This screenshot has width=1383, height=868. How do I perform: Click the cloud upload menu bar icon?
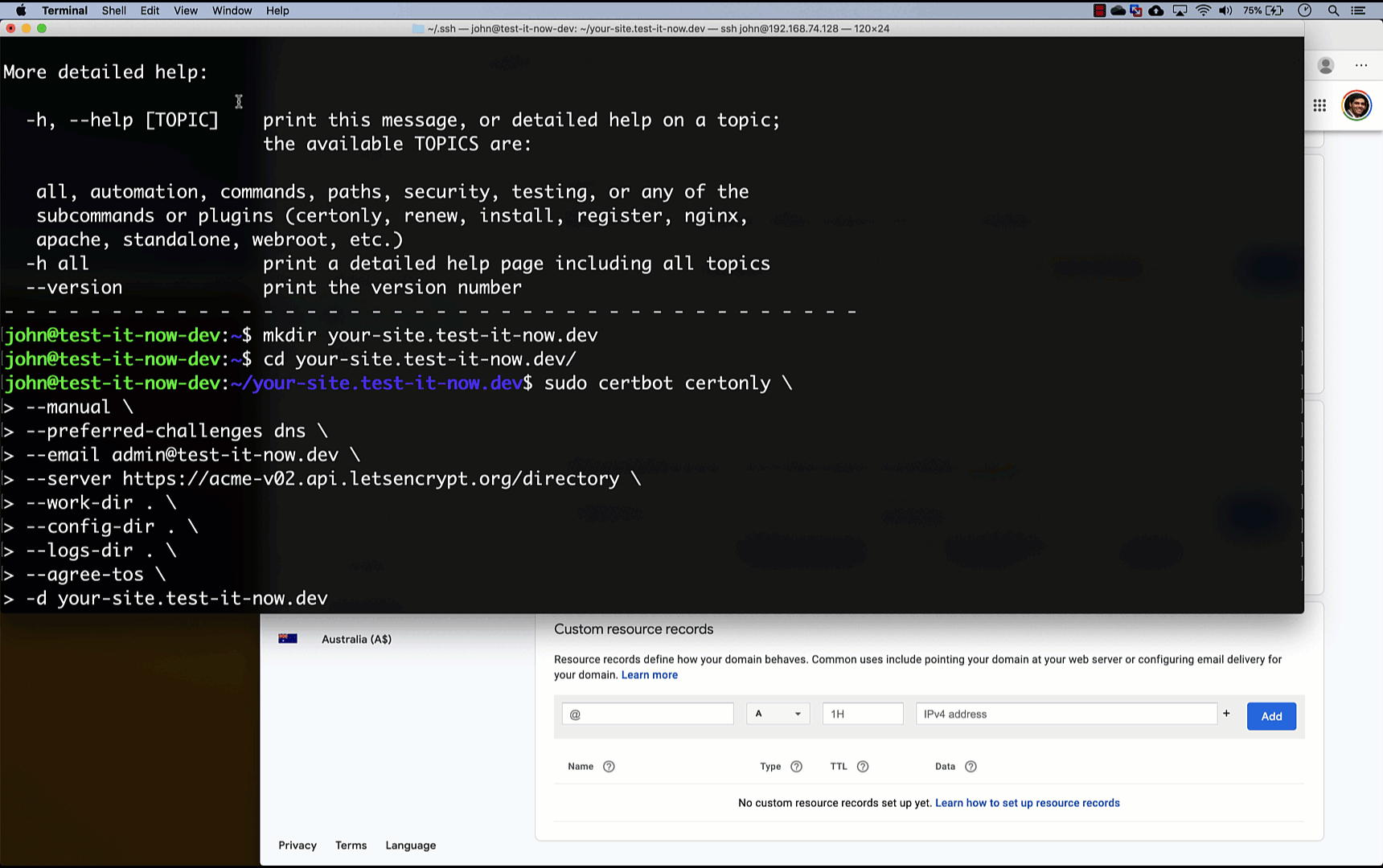1156,10
